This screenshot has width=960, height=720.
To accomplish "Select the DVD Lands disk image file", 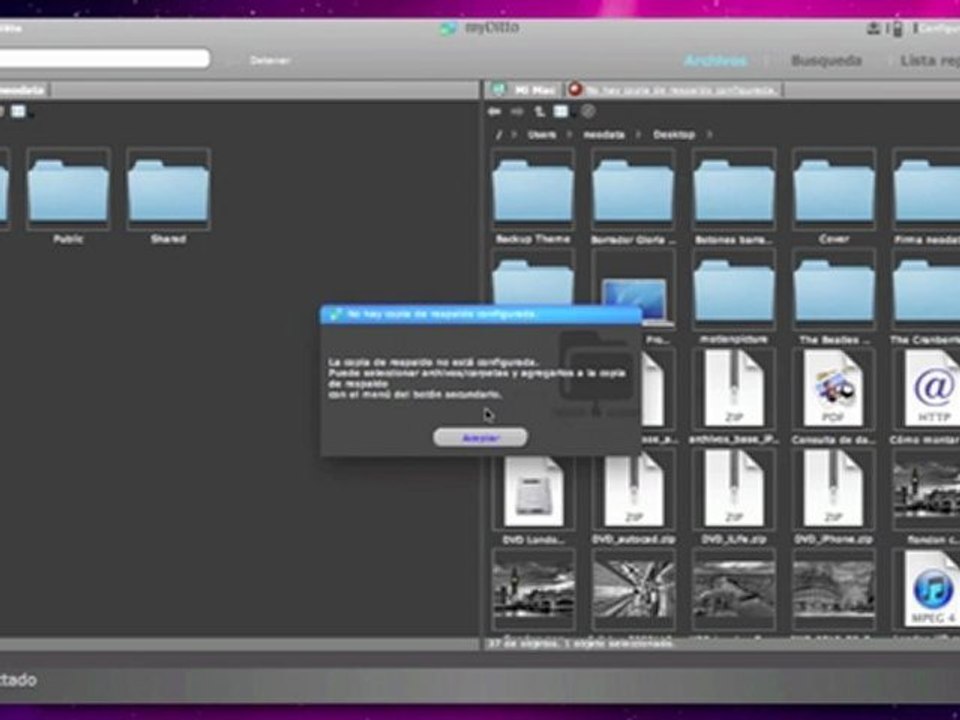I will (533, 497).
